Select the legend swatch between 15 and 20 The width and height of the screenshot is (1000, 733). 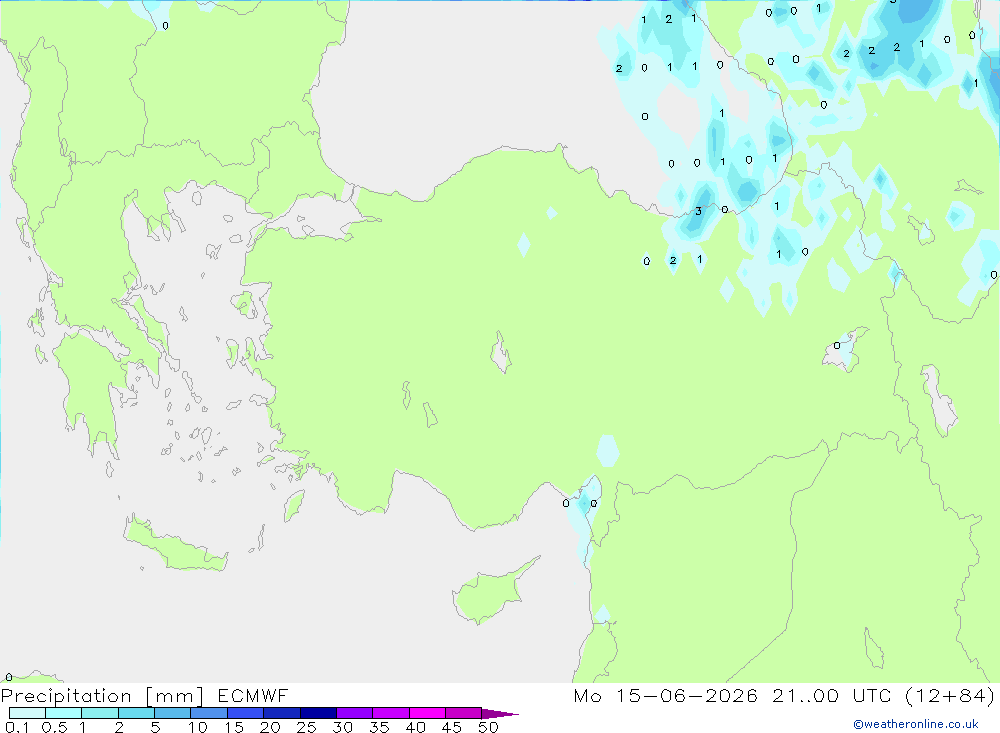click(246, 713)
